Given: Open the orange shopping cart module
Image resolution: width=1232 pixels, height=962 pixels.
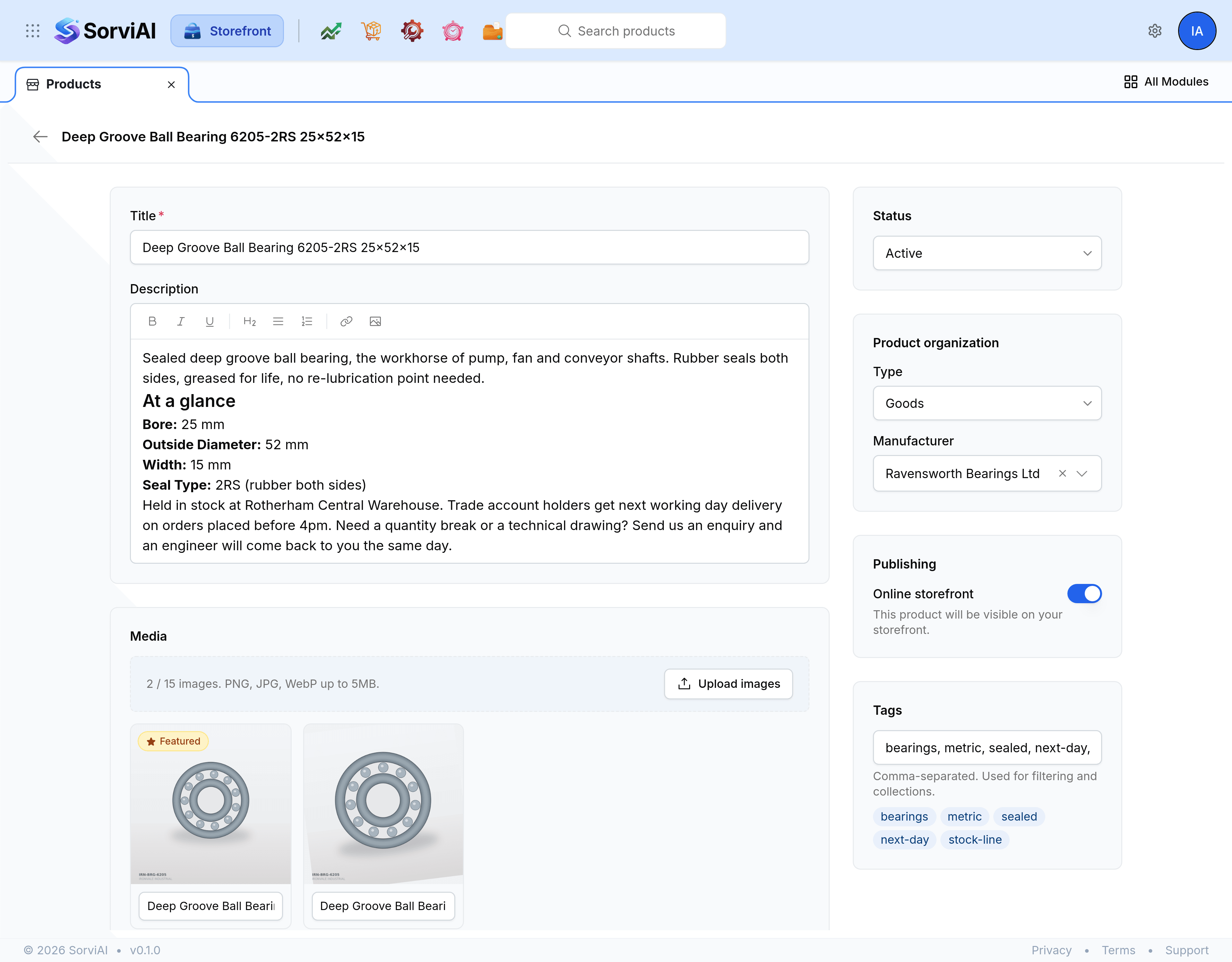Looking at the screenshot, I should point(371,31).
